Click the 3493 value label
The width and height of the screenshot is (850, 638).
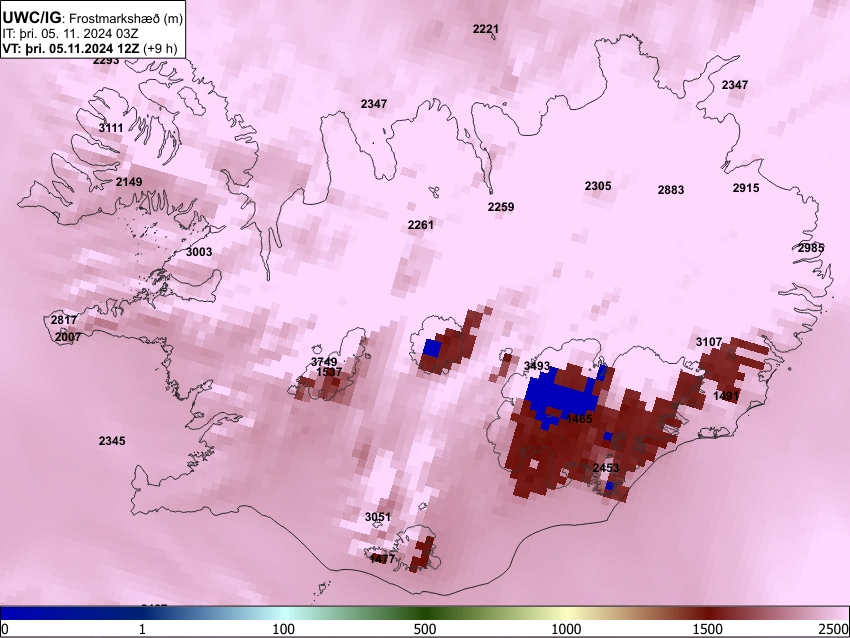click(537, 366)
